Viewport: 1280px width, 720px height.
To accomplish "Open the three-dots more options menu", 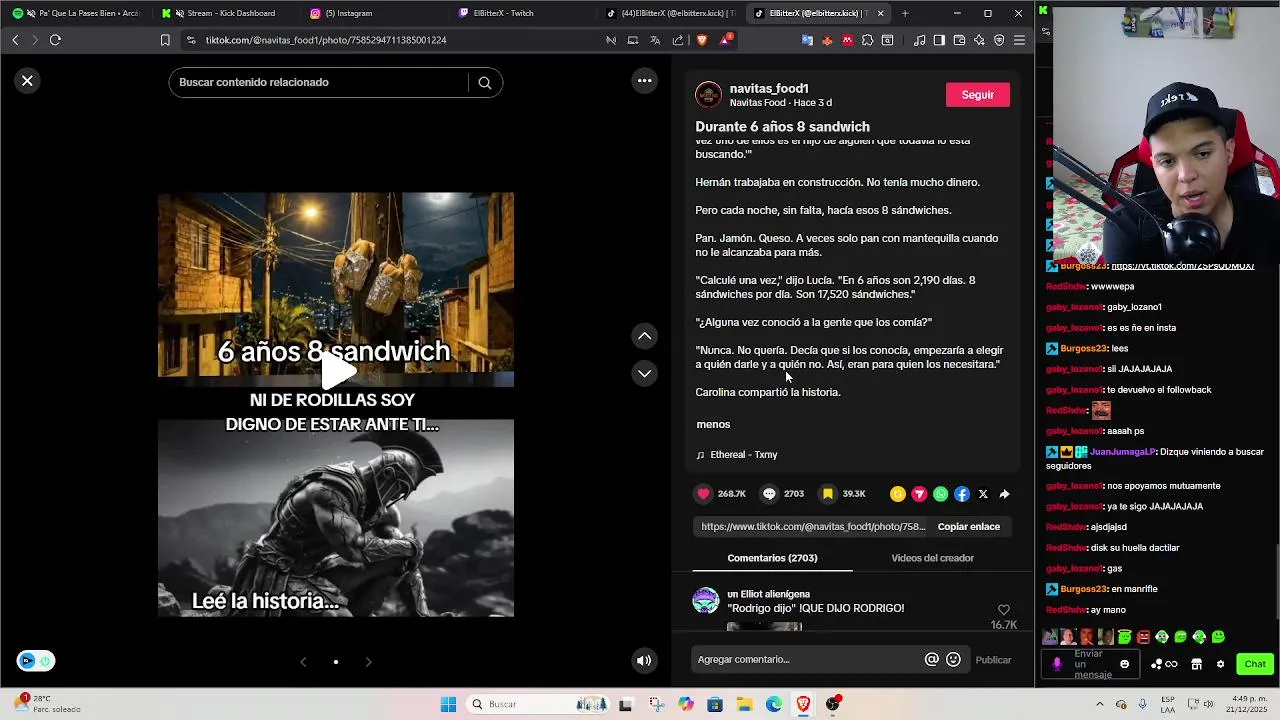I will click(x=645, y=81).
